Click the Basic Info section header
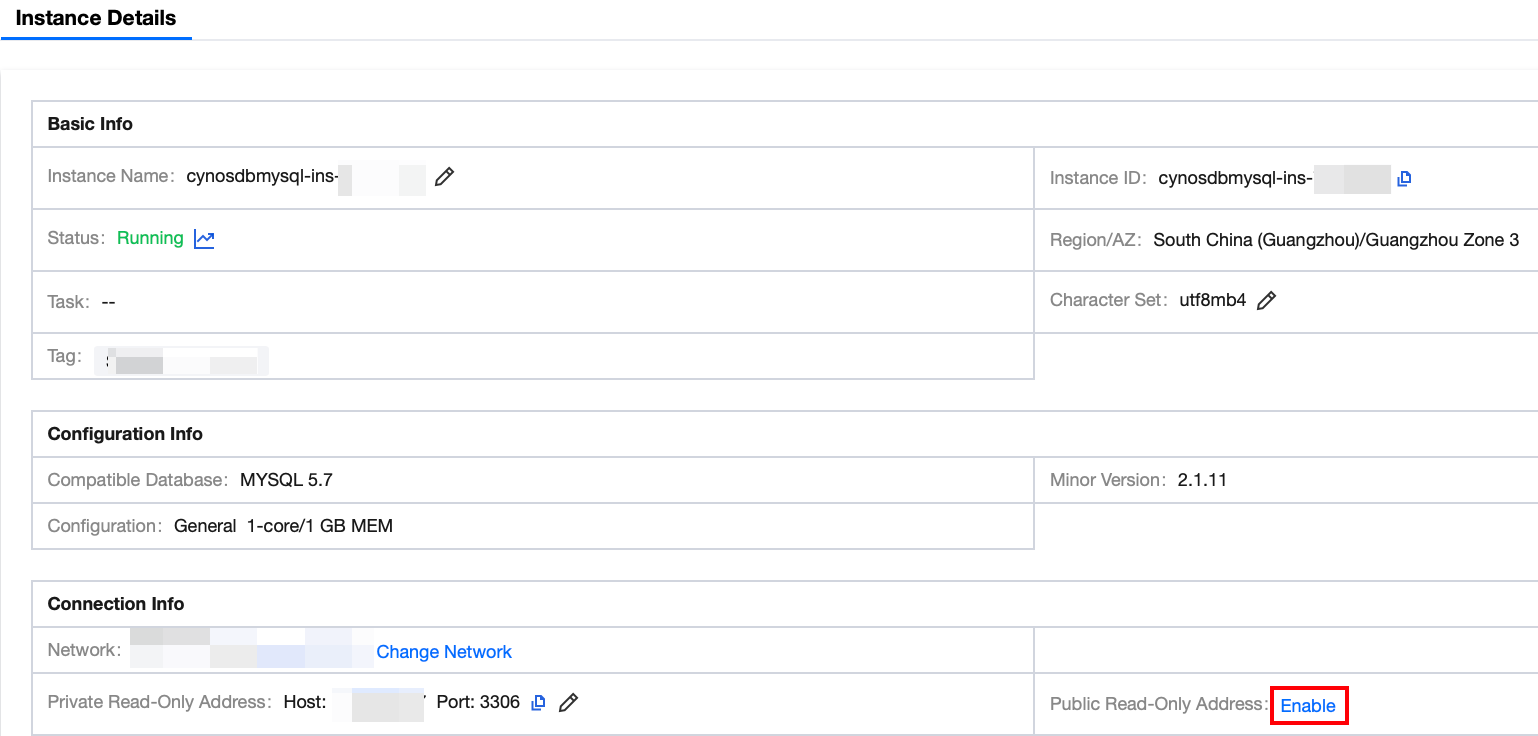 coord(90,124)
